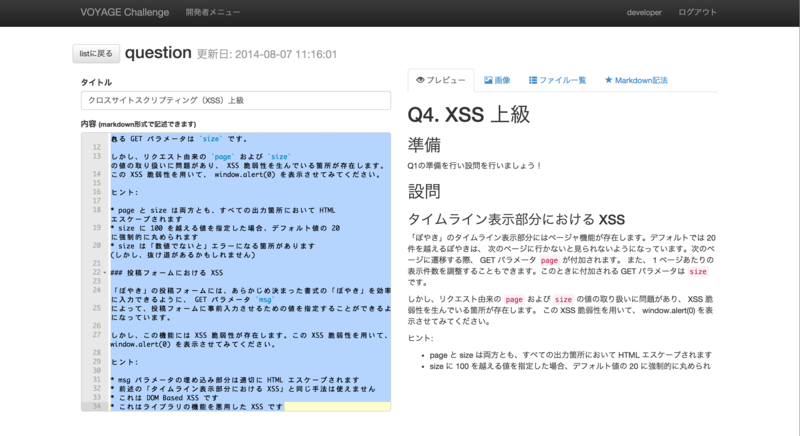800x436 pixels.
Task: Click the listに戻る button
Action: (96, 54)
